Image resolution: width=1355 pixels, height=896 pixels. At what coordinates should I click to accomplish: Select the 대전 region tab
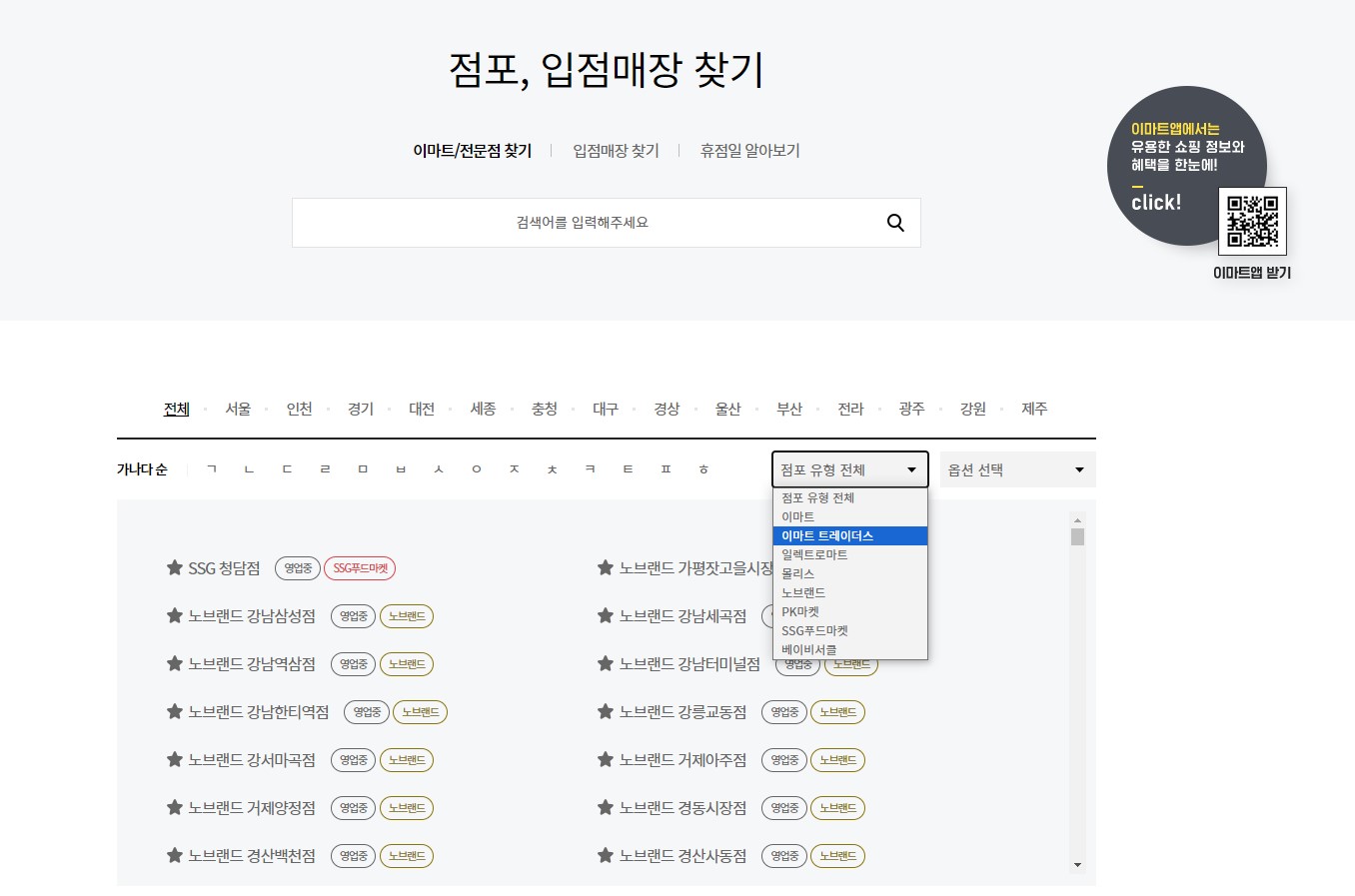tap(422, 409)
